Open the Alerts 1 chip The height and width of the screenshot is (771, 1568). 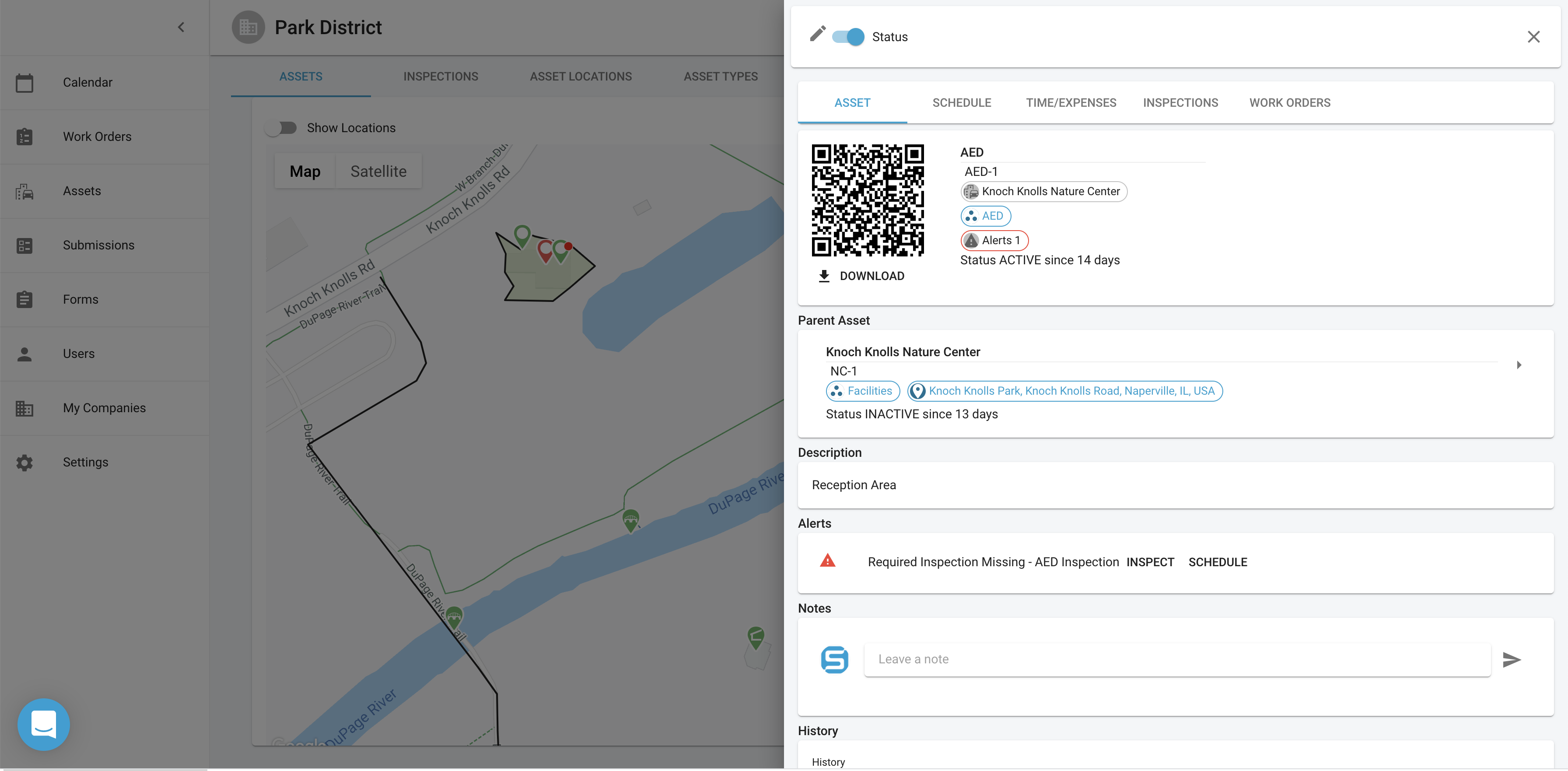tap(994, 241)
